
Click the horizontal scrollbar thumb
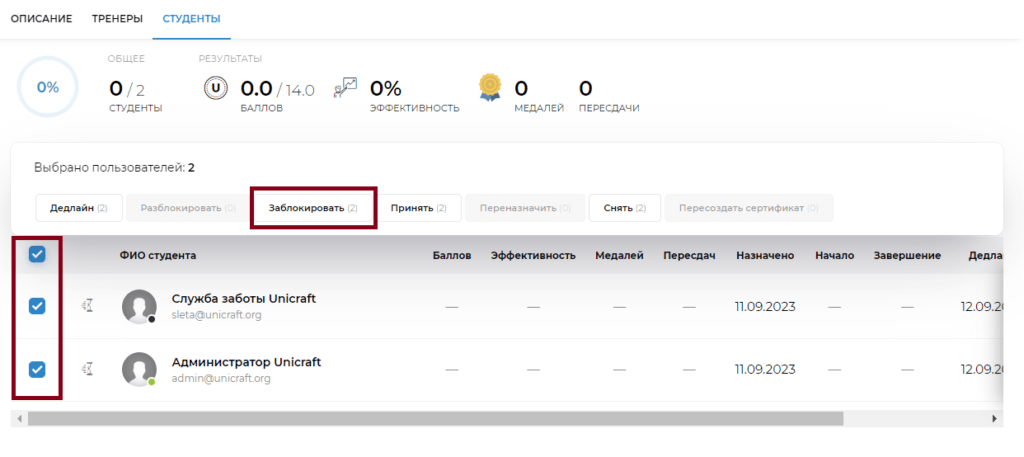(436, 418)
